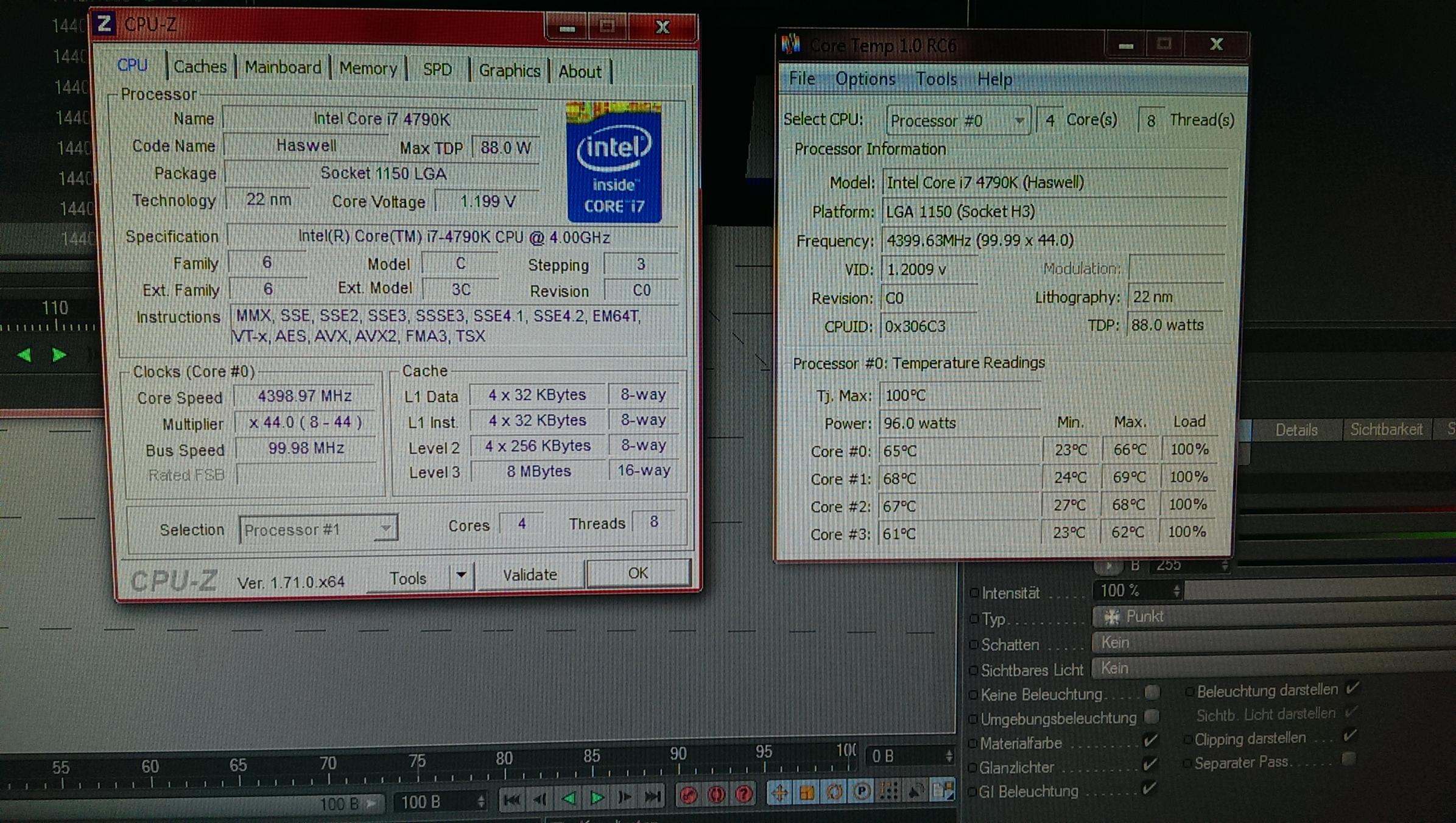Toggle the rotation keying circular-arrows icon
1456x823 pixels.
click(834, 792)
